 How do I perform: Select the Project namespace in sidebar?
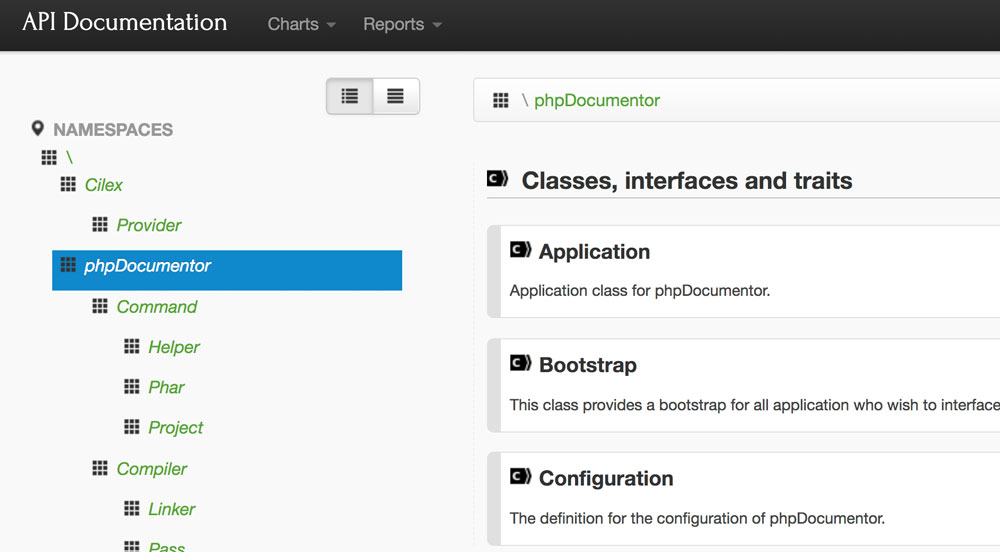click(176, 427)
